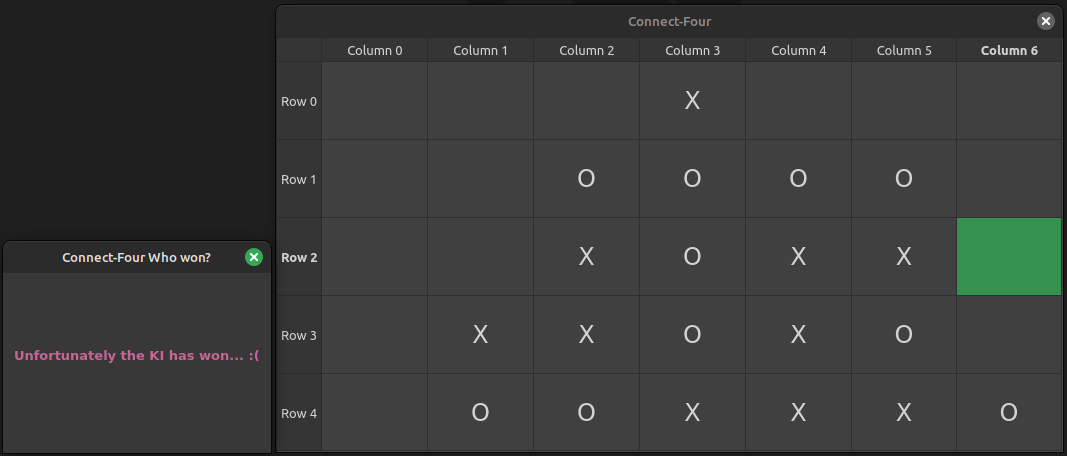Click the 'Unfortunately the KI has won' message

(137, 355)
